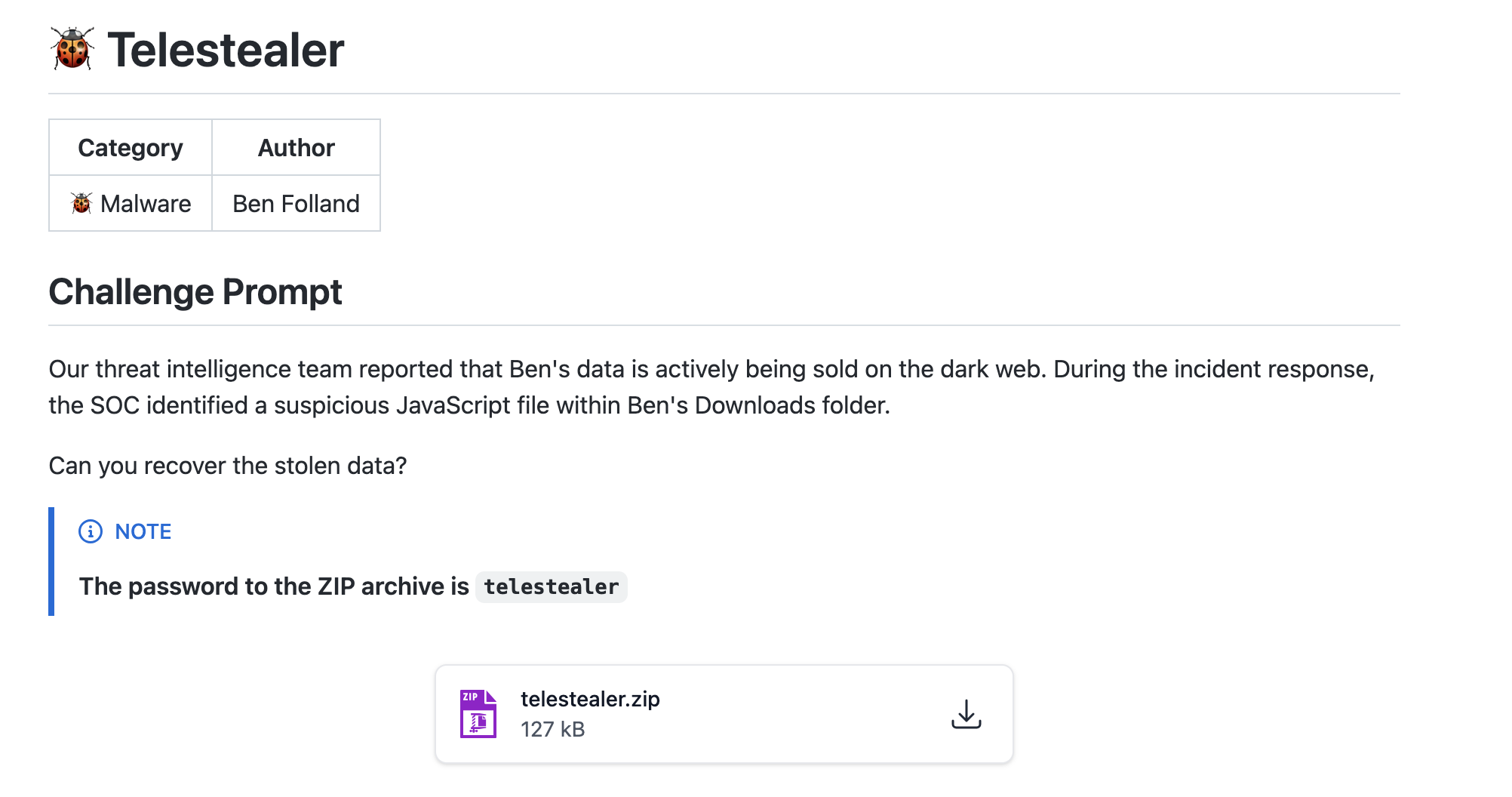The height and width of the screenshot is (797, 1512).
Task: Click the empty middle area of the telestealer.zip attachment card
Action: 800,714
